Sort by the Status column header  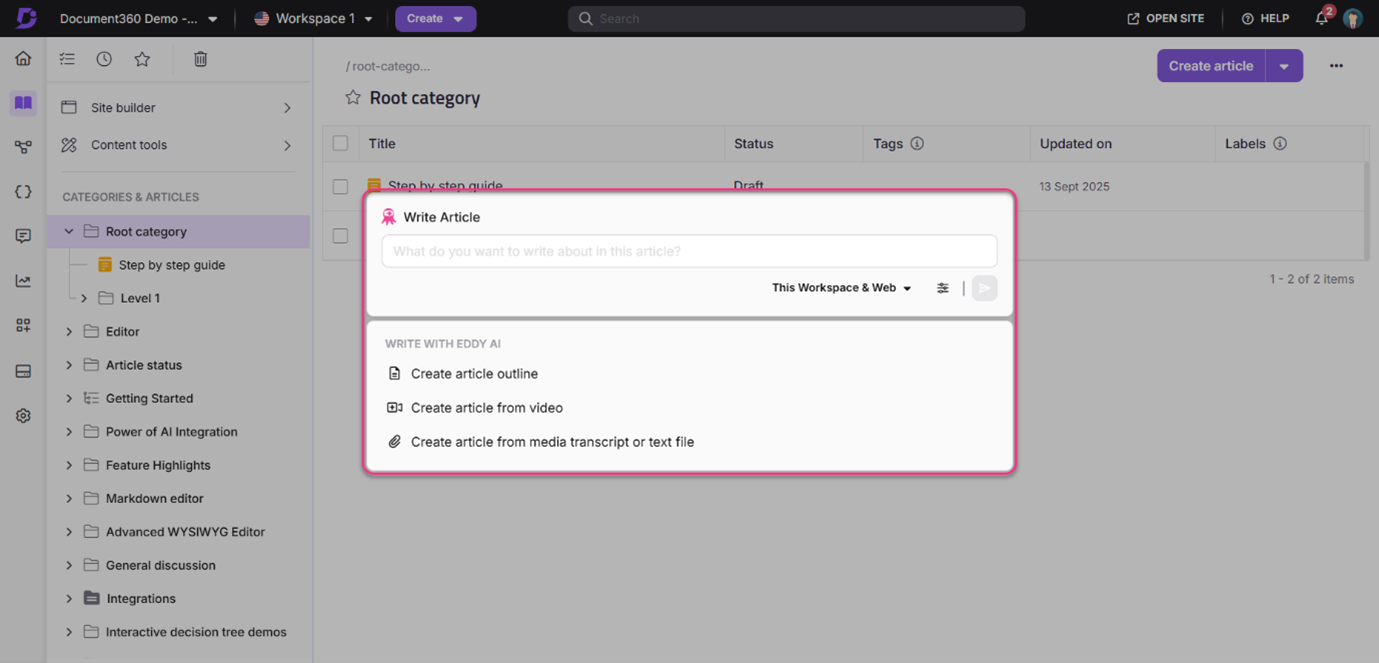point(753,144)
